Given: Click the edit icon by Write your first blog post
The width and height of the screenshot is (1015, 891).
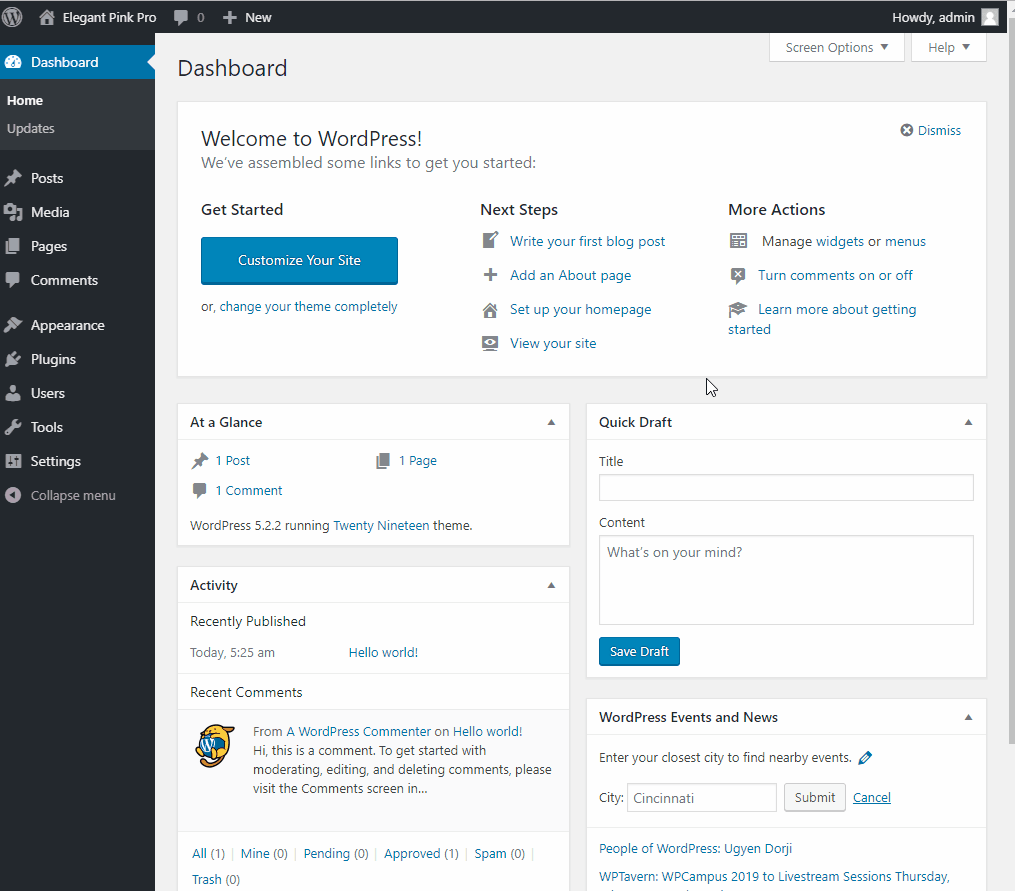Looking at the screenshot, I should (x=490, y=240).
